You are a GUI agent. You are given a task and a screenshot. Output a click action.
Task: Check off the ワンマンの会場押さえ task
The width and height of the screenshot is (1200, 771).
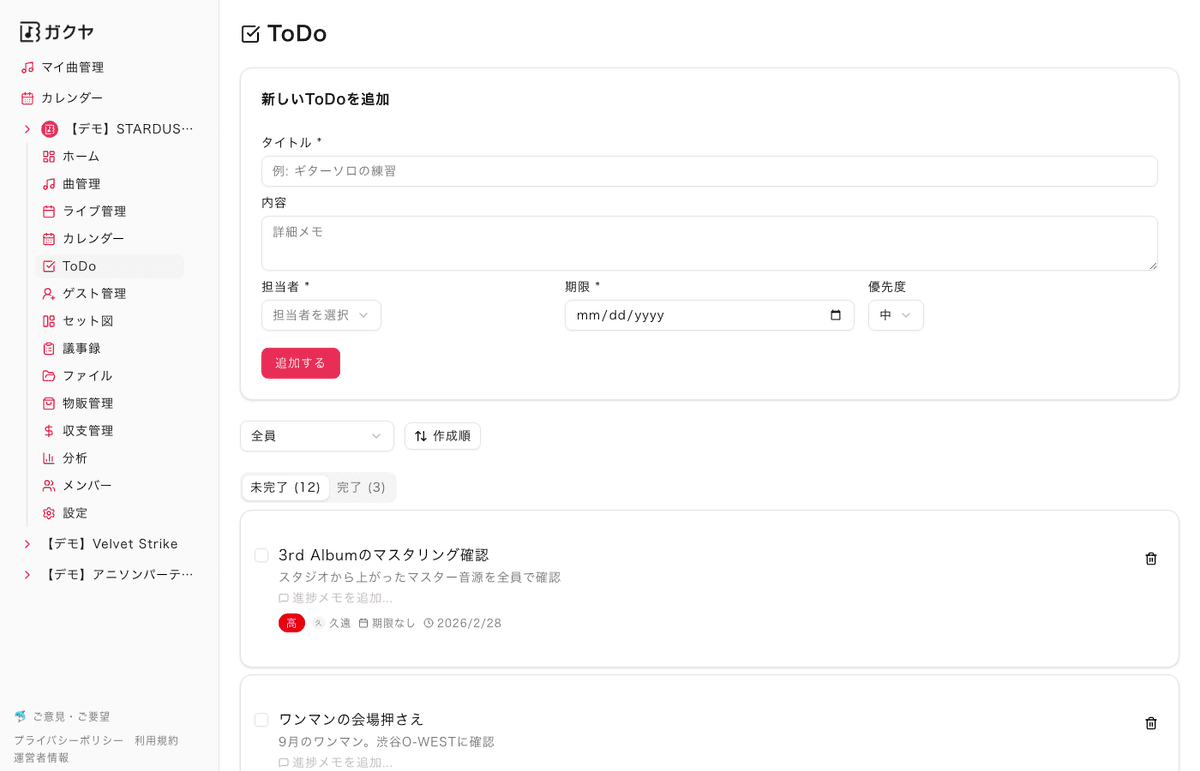click(x=261, y=720)
